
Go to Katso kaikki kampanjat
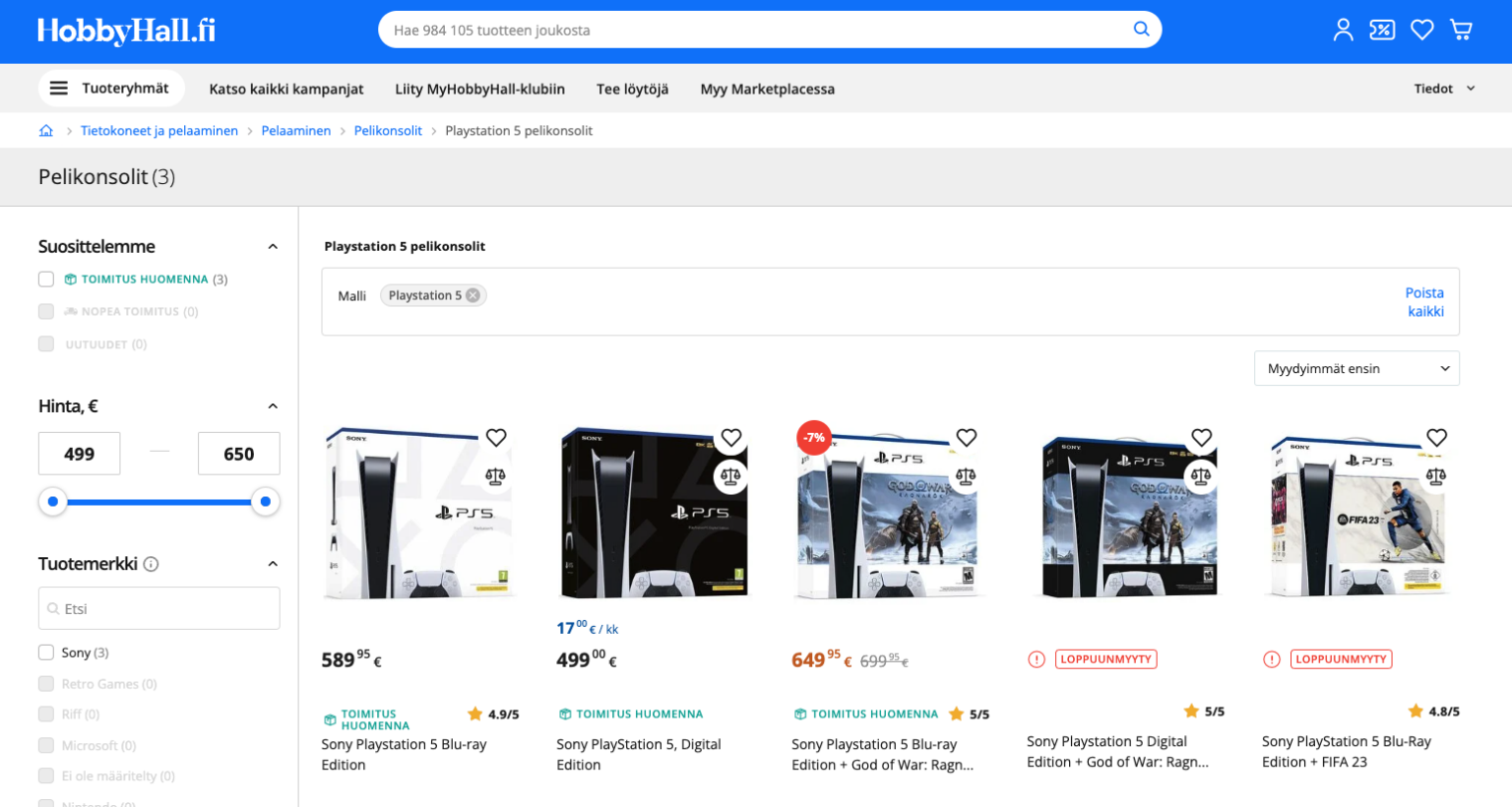285,90
